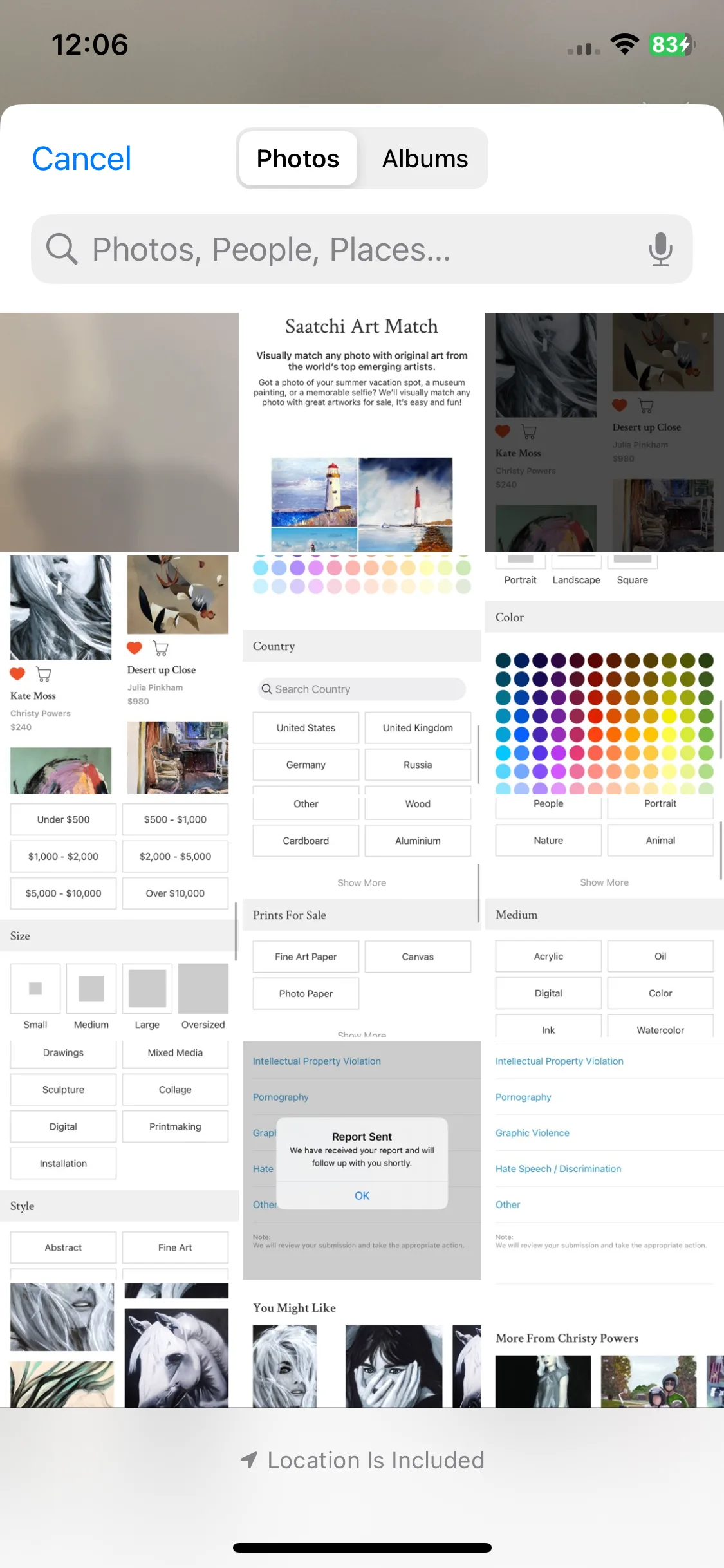Select the Size filter screenshot thumbnail
The width and height of the screenshot is (724, 1568).
pos(119,917)
